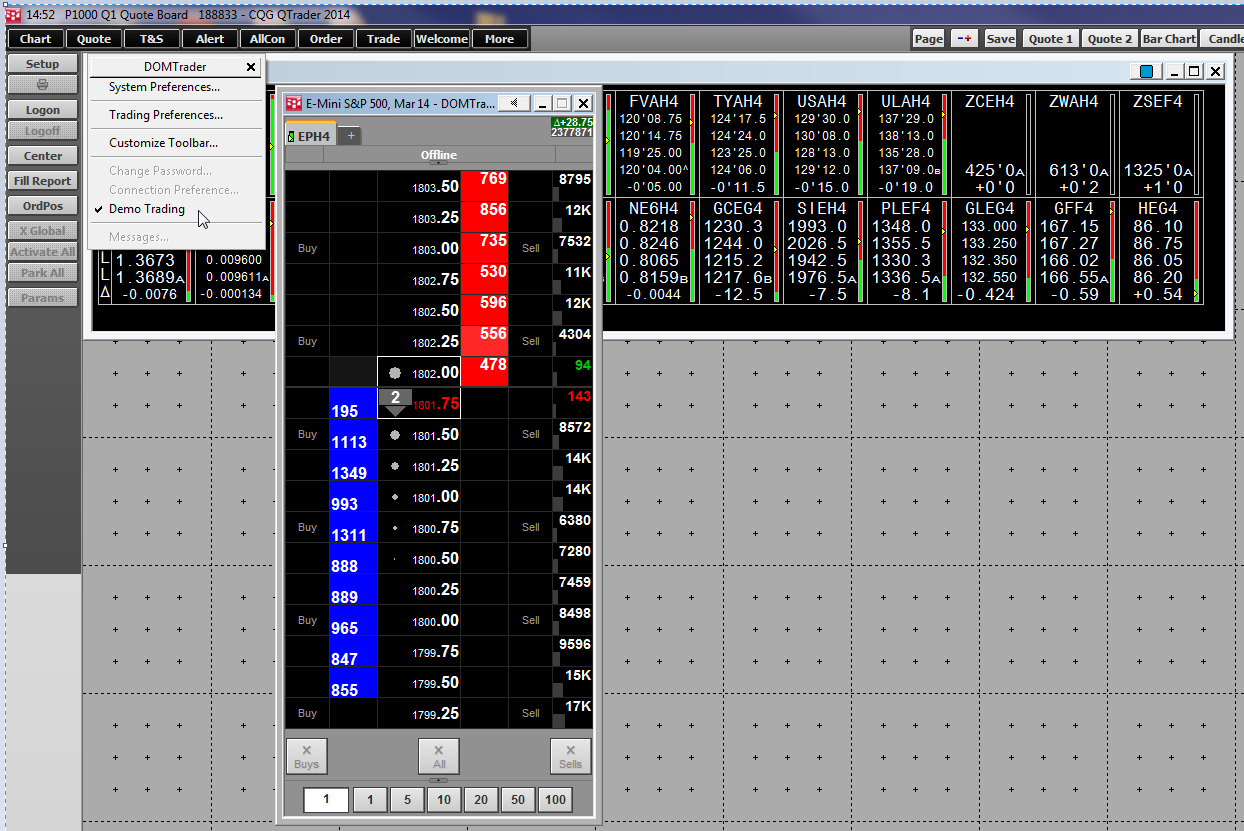Viewport: 1244px width, 831px height.
Task: Cancel all sell orders with X Sells
Action: click(x=570, y=756)
